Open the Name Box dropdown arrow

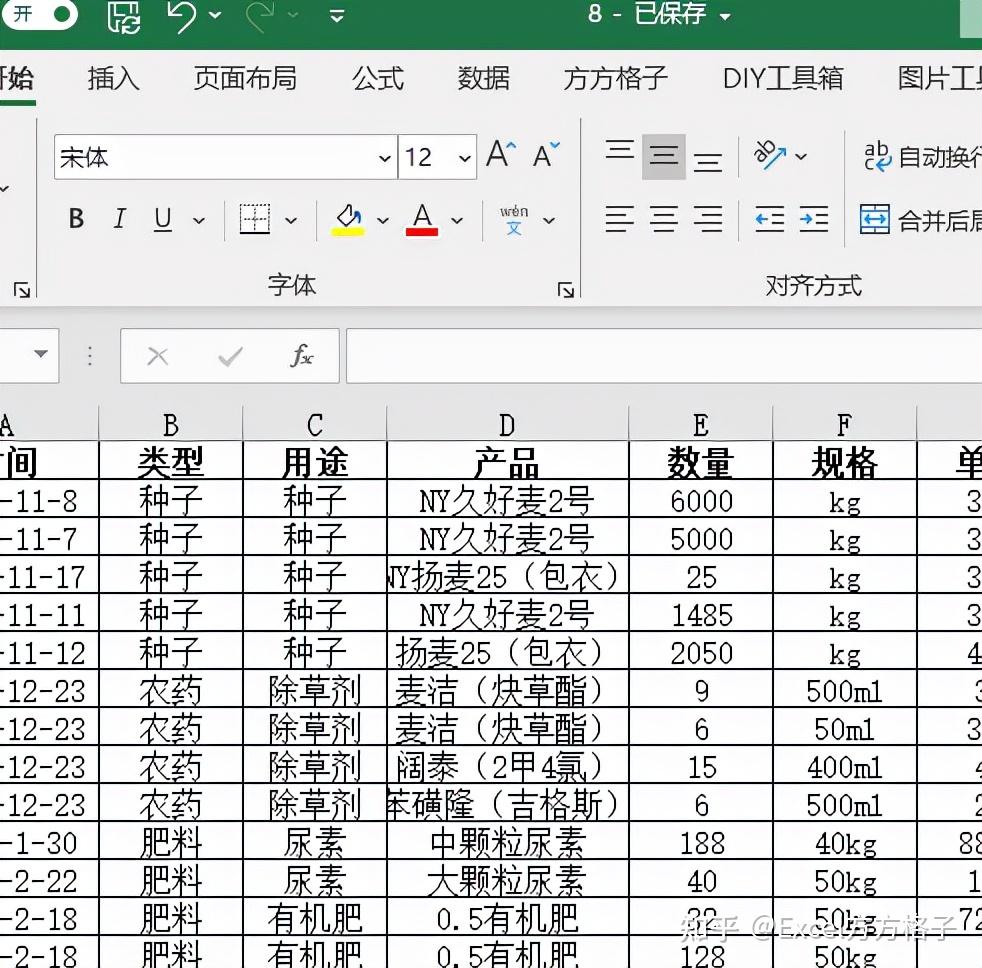pos(41,354)
